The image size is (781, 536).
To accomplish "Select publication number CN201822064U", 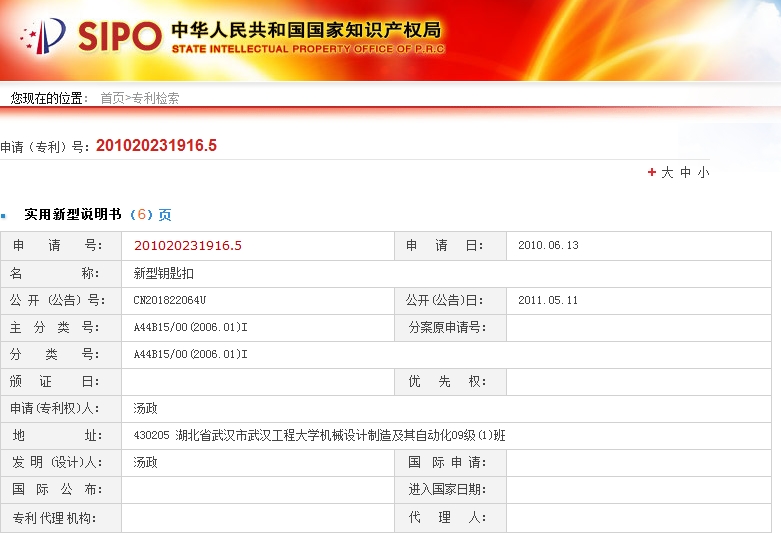I will click(169, 300).
